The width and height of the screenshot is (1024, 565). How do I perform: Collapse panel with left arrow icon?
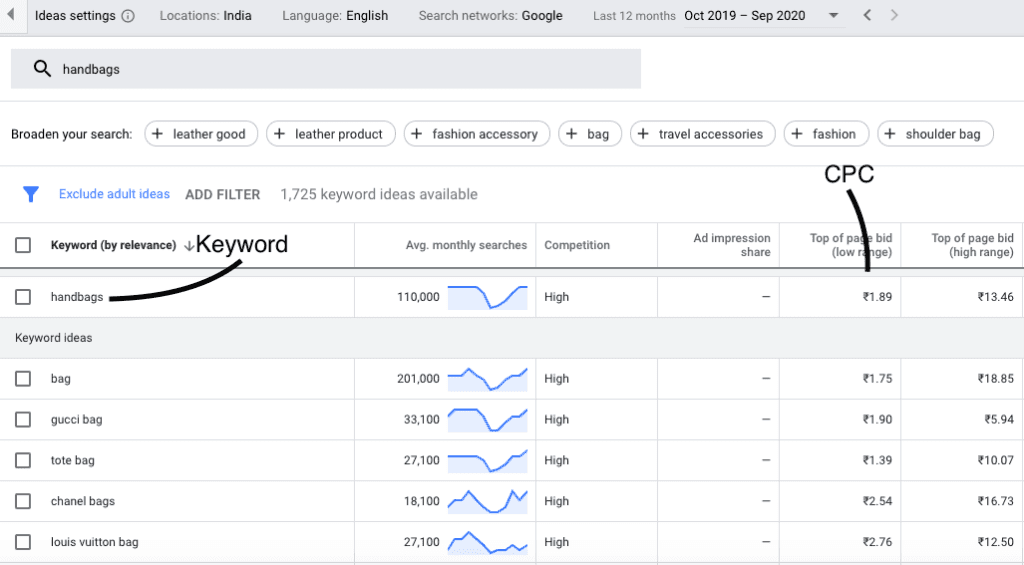tap(9, 16)
